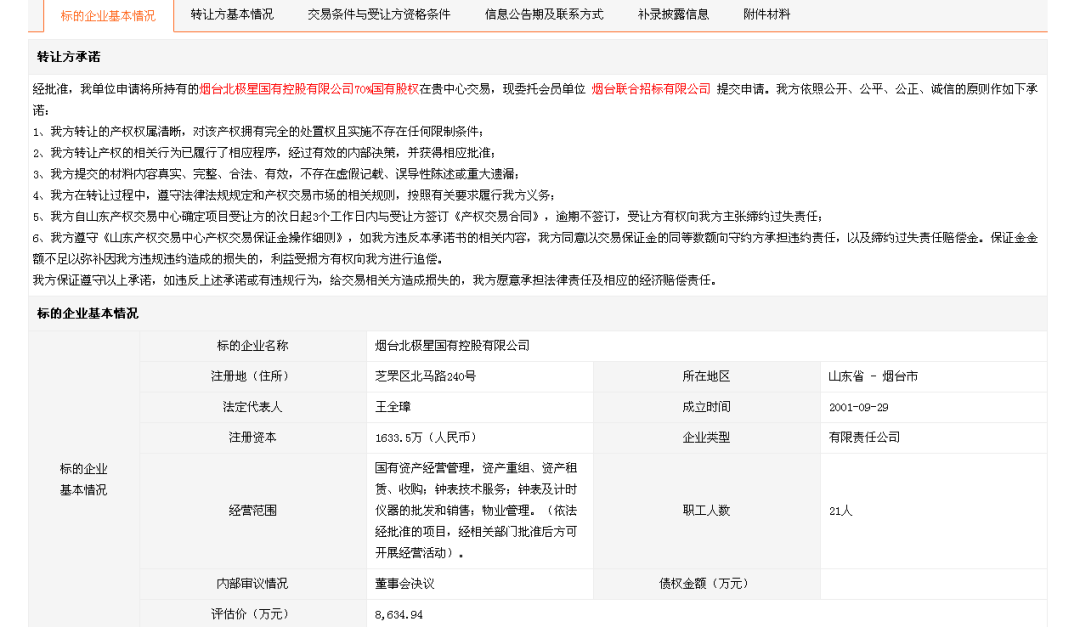1080x627 pixels.
Task: Click the 评估价（万元） label cell
Action: pyautogui.click(x=253, y=614)
